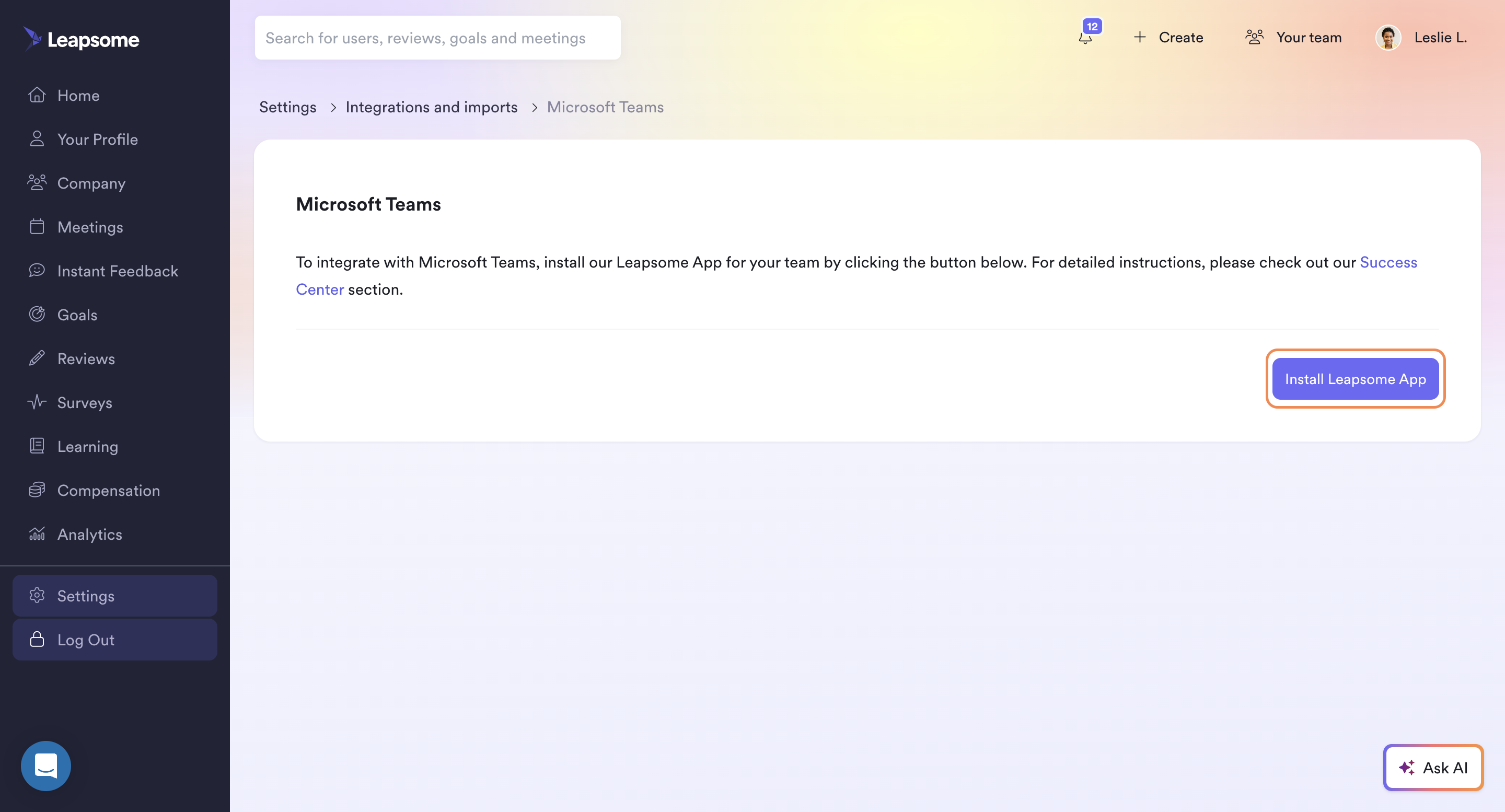Click the Home house icon
The image size is (1505, 812).
[37, 95]
